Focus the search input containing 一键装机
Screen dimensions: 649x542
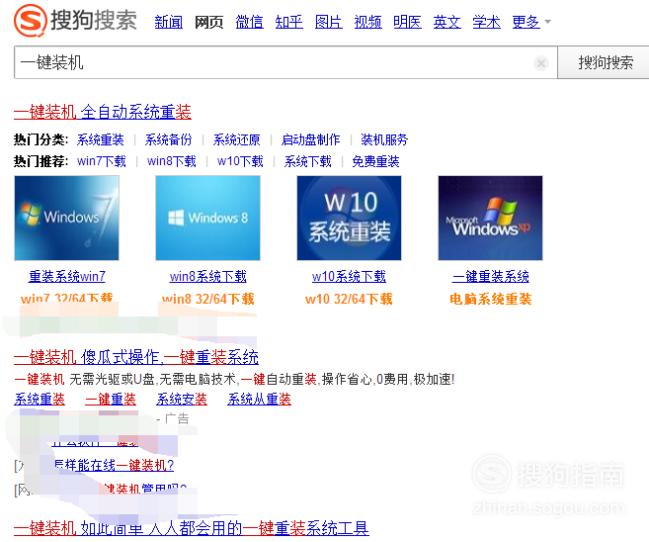(286, 63)
